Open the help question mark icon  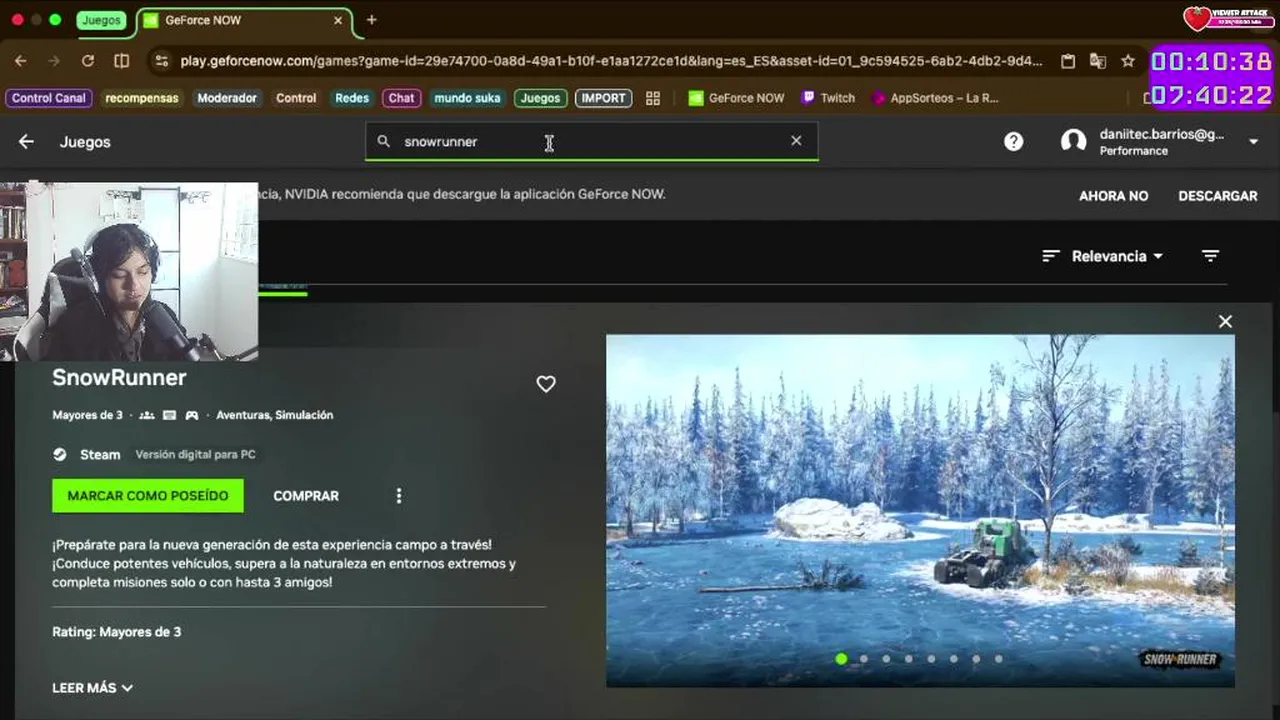click(x=1013, y=141)
